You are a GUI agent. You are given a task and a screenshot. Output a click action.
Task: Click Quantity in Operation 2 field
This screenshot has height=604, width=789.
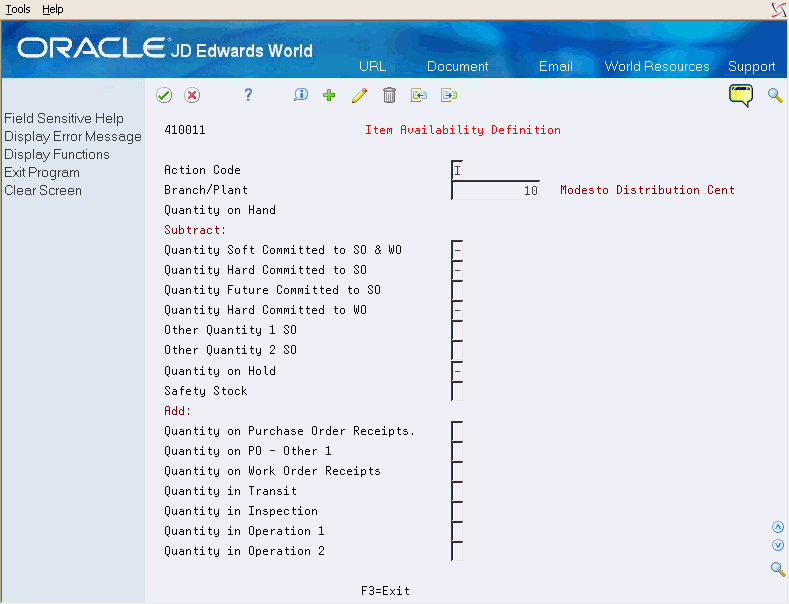(457, 551)
